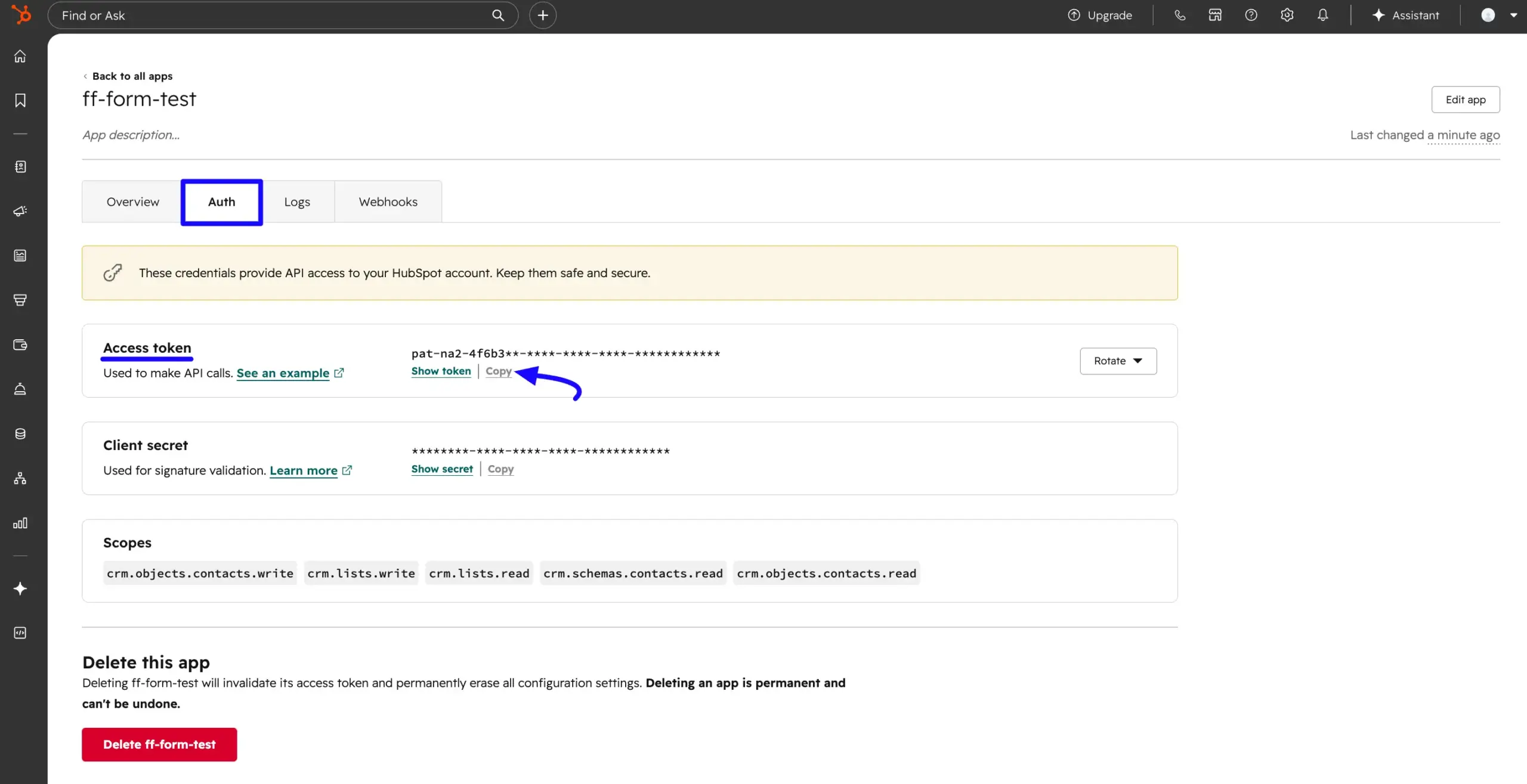This screenshot has width=1527, height=784.
Task: Click the Last changed a minute ago text
Action: 1424,135
